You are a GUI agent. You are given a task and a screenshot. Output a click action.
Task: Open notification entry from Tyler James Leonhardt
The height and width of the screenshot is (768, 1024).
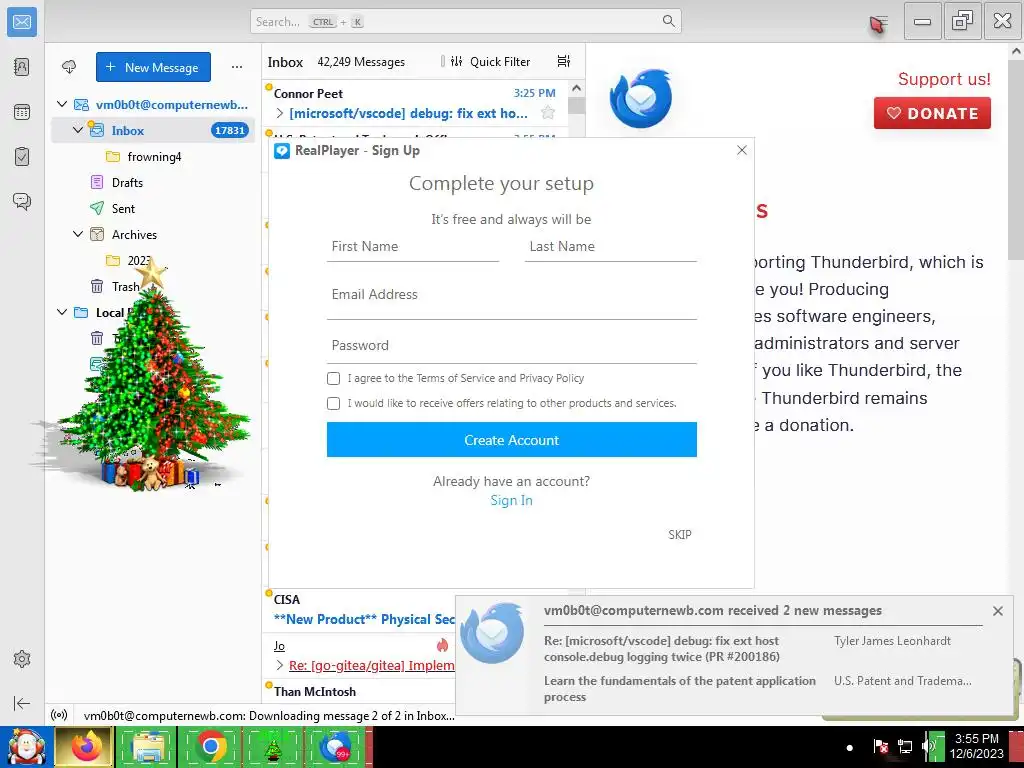pyautogui.click(x=762, y=649)
